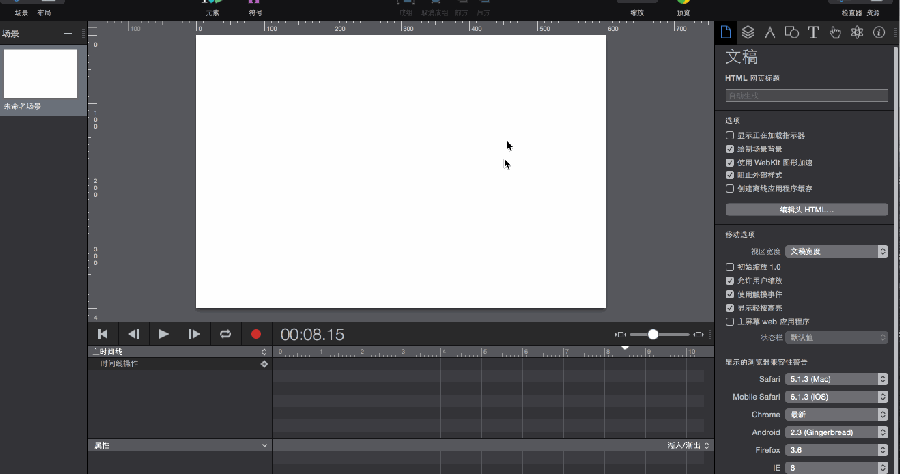Open the Safari version dropdown

click(836, 380)
